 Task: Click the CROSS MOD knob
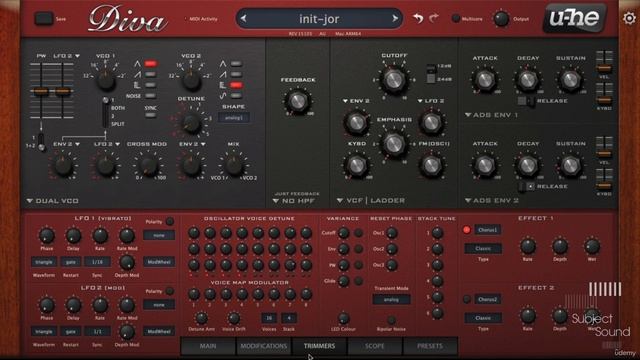point(148,165)
